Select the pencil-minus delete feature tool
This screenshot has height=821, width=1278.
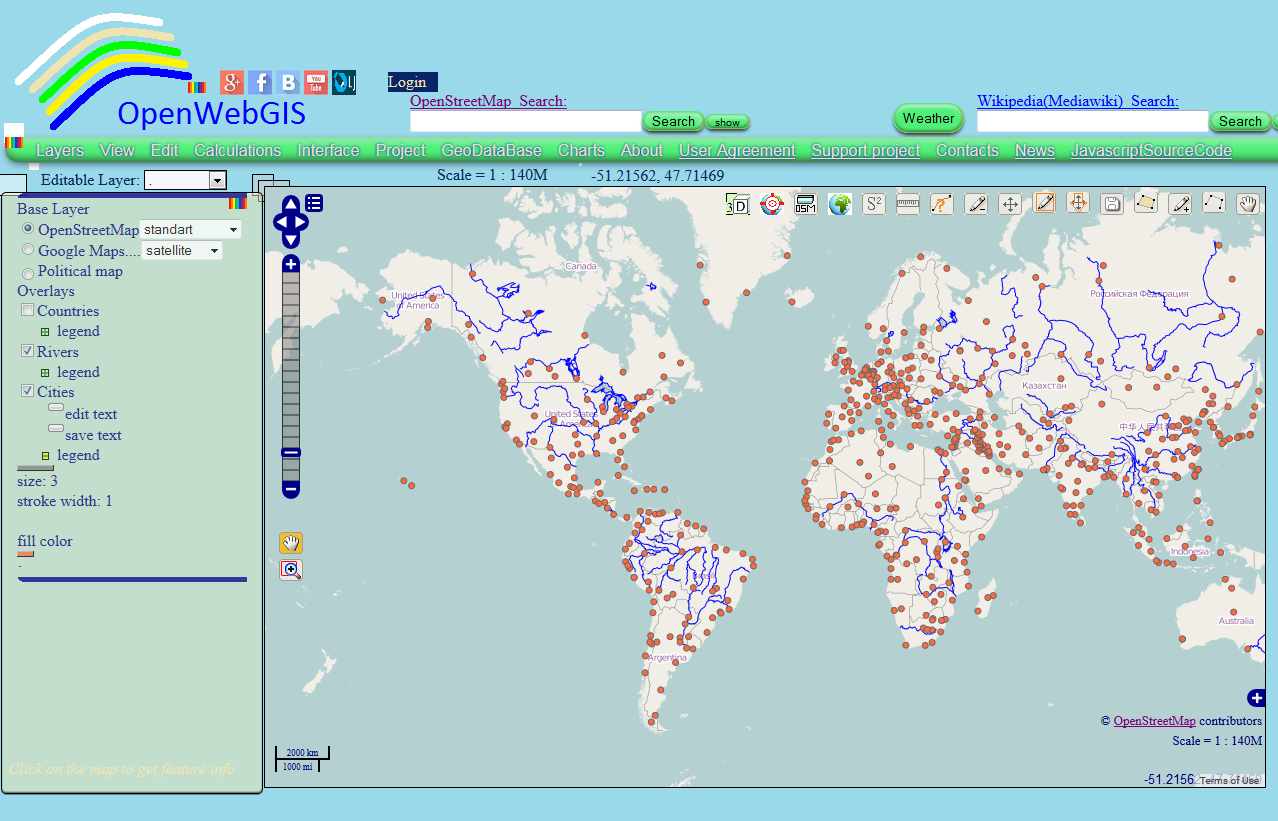pos(976,204)
